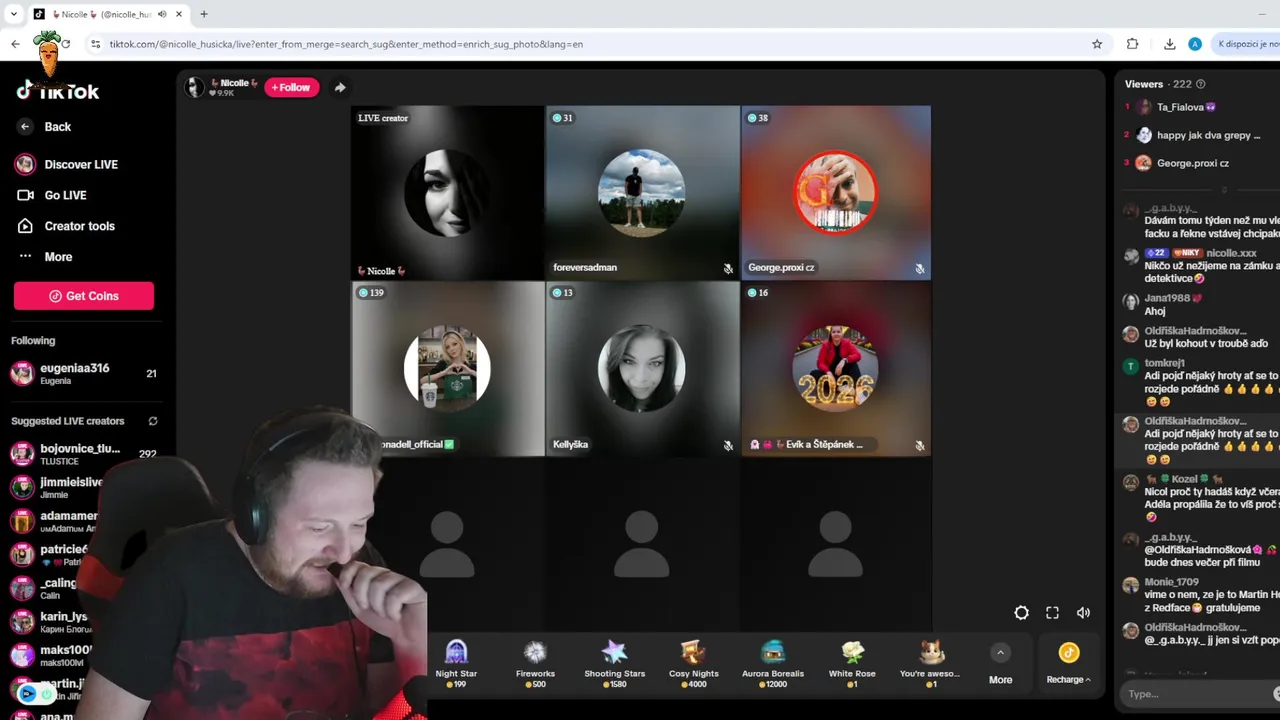
Task: View site information icon in address bar
Action: coord(95,44)
